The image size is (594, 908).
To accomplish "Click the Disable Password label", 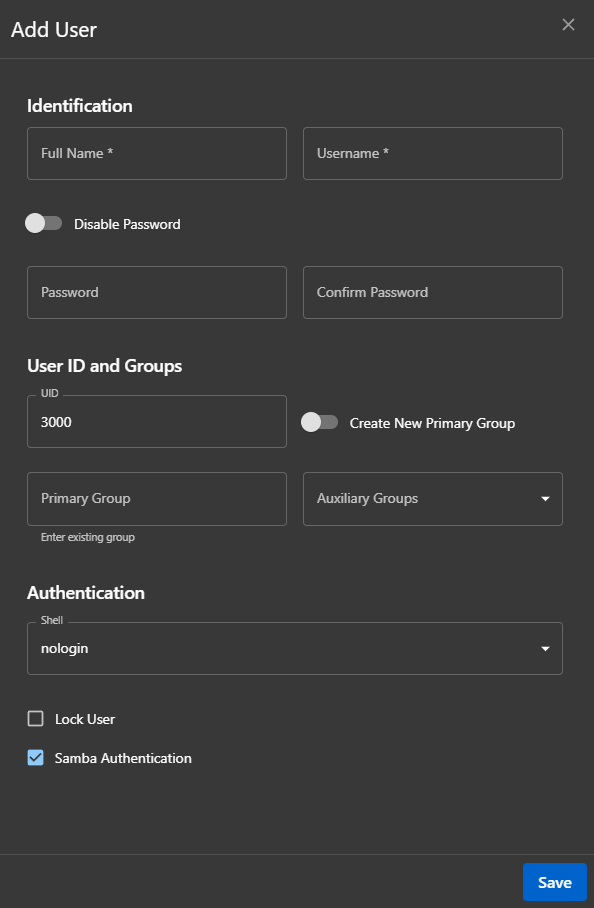I will tap(125, 224).
